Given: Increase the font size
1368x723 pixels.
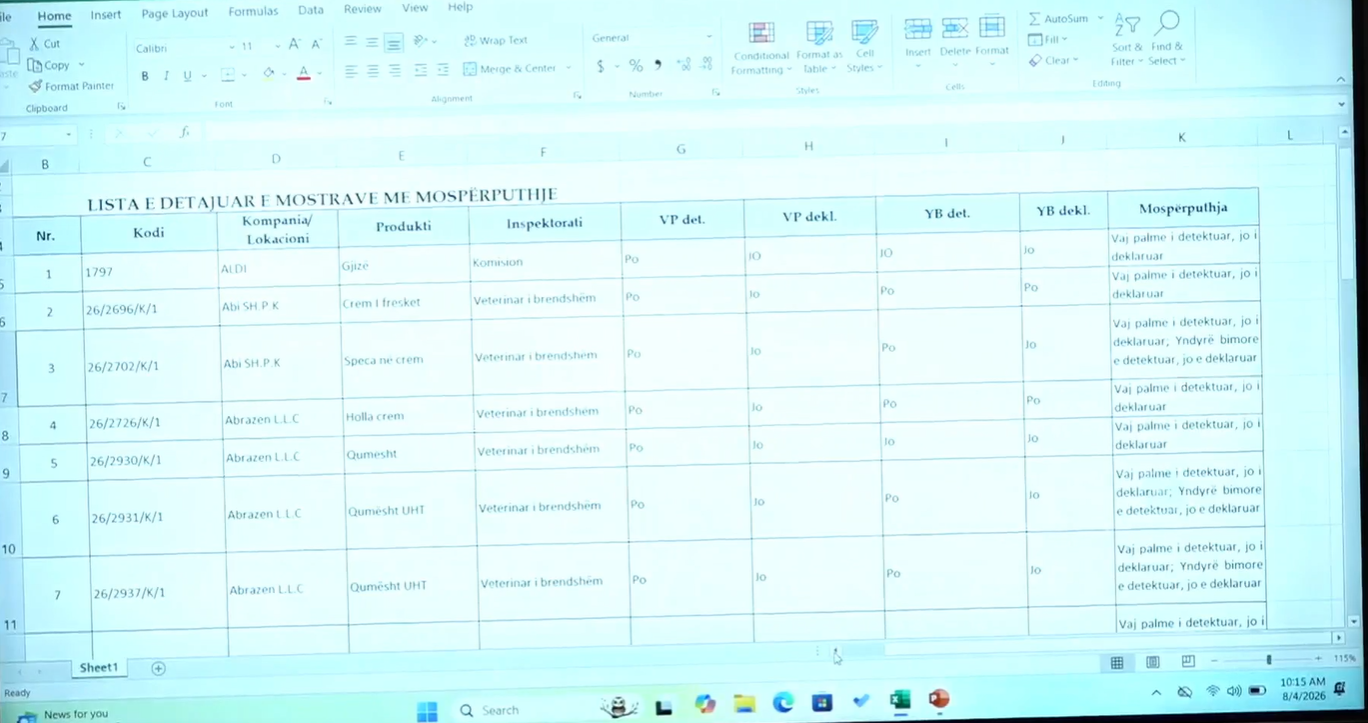Looking at the screenshot, I should pyautogui.click(x=295, y=45).
